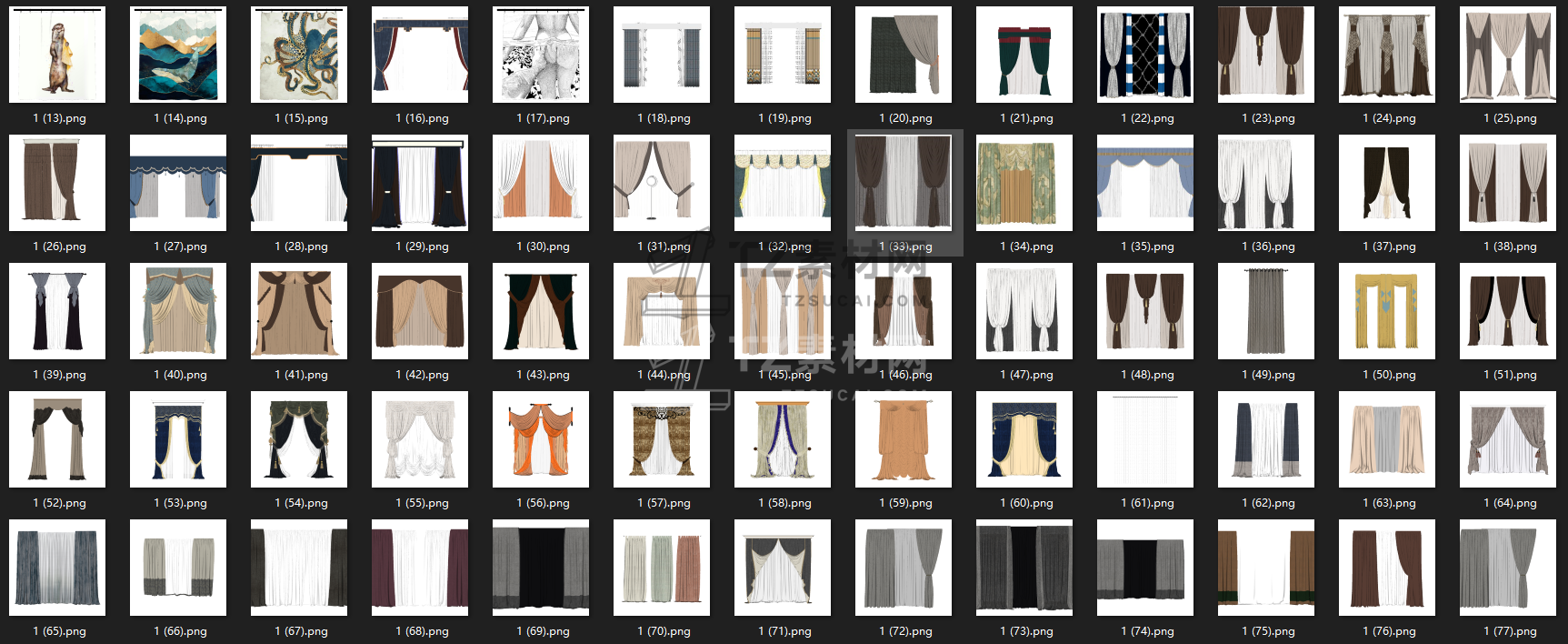Viewport: 1568px width, 644px height.
Task: Select black and grey curtain 1 (69).png
Action: point(541,568)
